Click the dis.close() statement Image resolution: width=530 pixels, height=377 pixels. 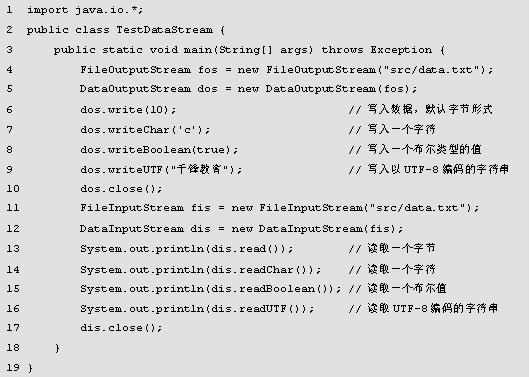pyautogui.click(x=121, y=328)
